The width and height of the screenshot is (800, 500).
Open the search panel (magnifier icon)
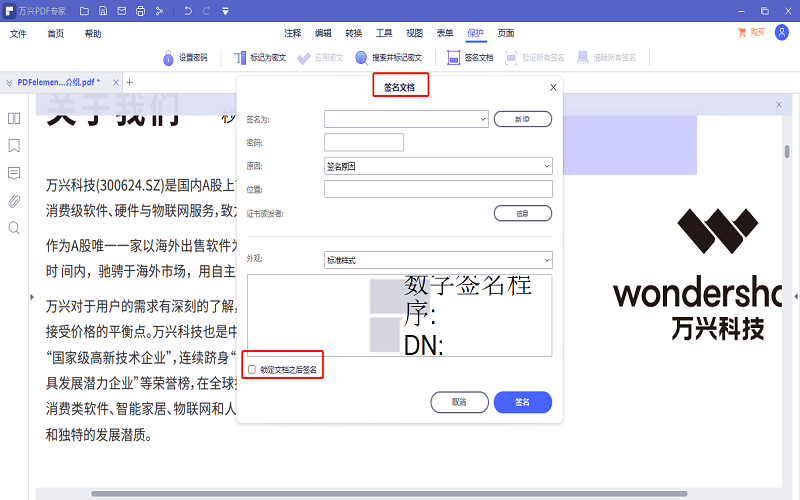click(14, 228)
